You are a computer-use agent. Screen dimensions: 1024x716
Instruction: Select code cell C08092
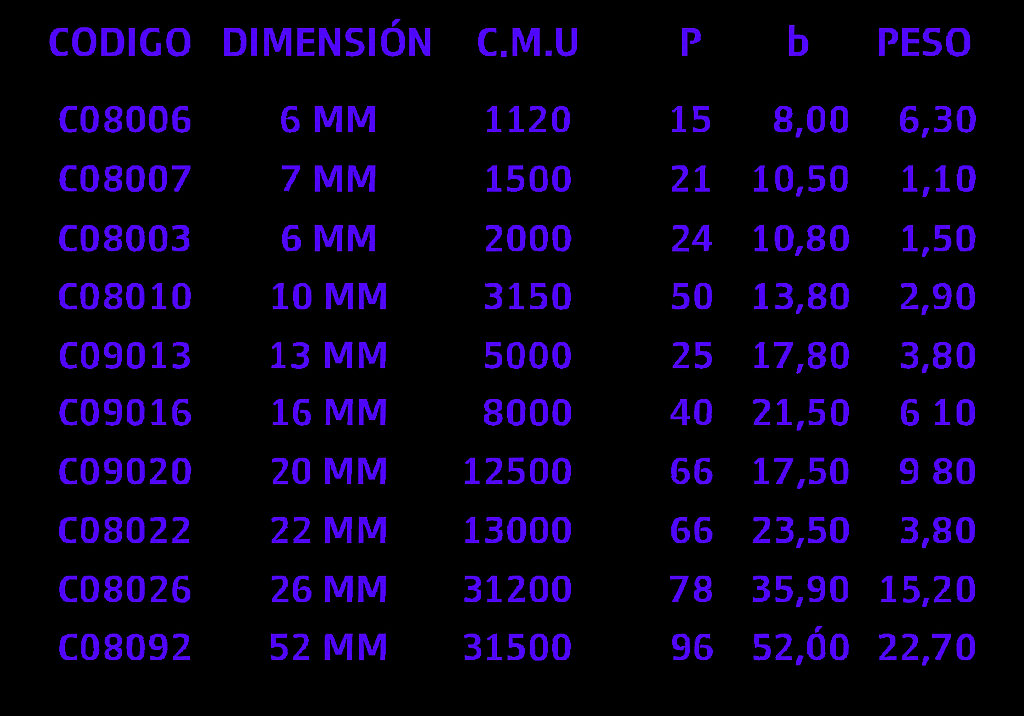(x=125, y=647)
